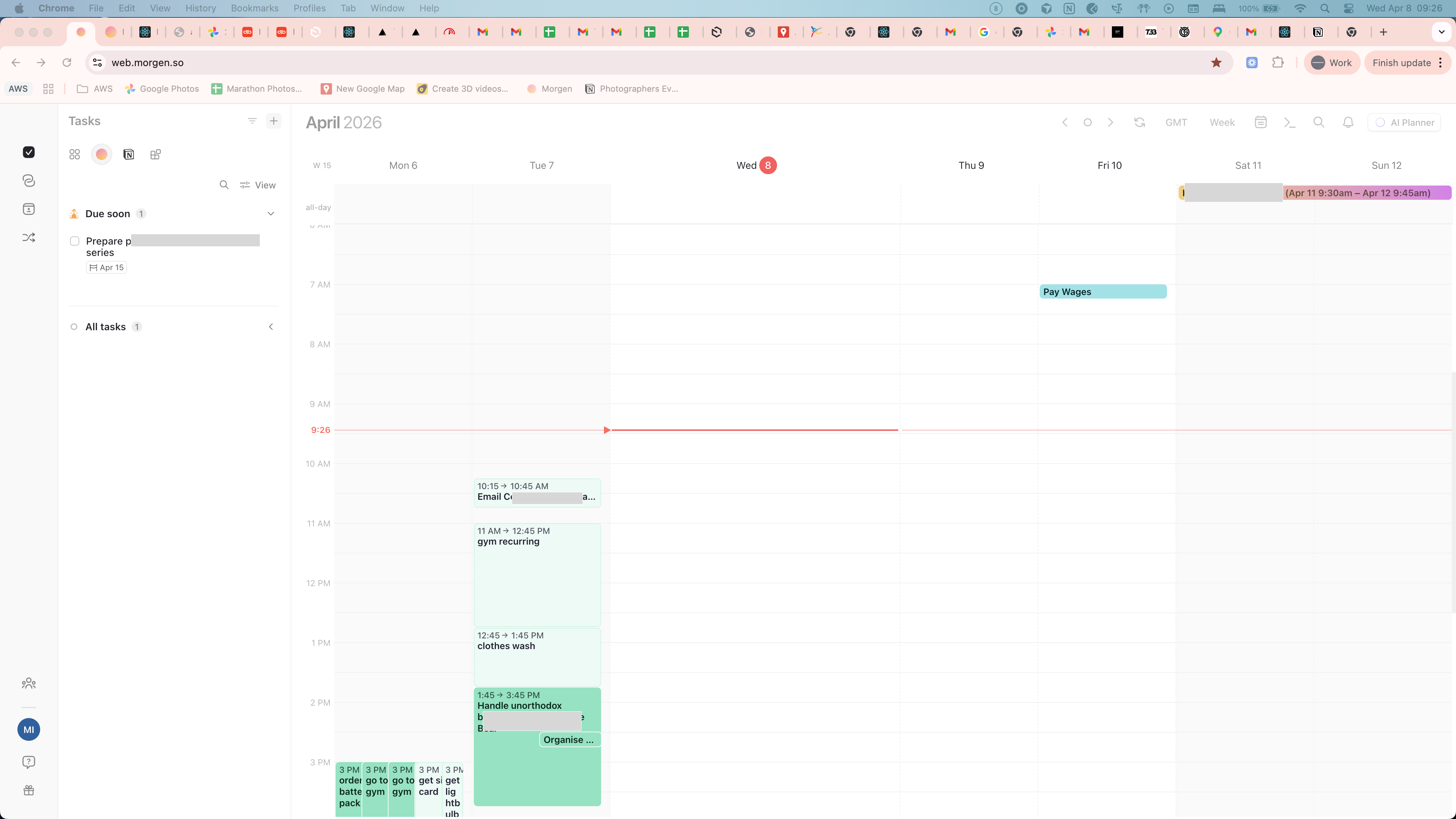Image resolution: width=1456 pixels, height=819 pixels.
Task: Open notifications bell icon
Action: [1348, 122]
